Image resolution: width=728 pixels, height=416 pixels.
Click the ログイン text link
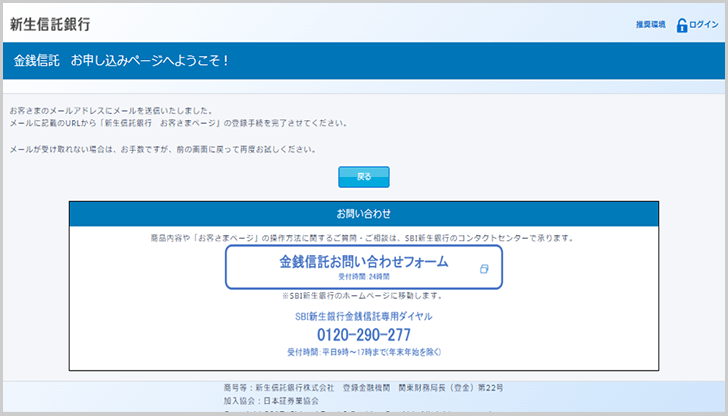pyautogui.click(x=703, y=25)
